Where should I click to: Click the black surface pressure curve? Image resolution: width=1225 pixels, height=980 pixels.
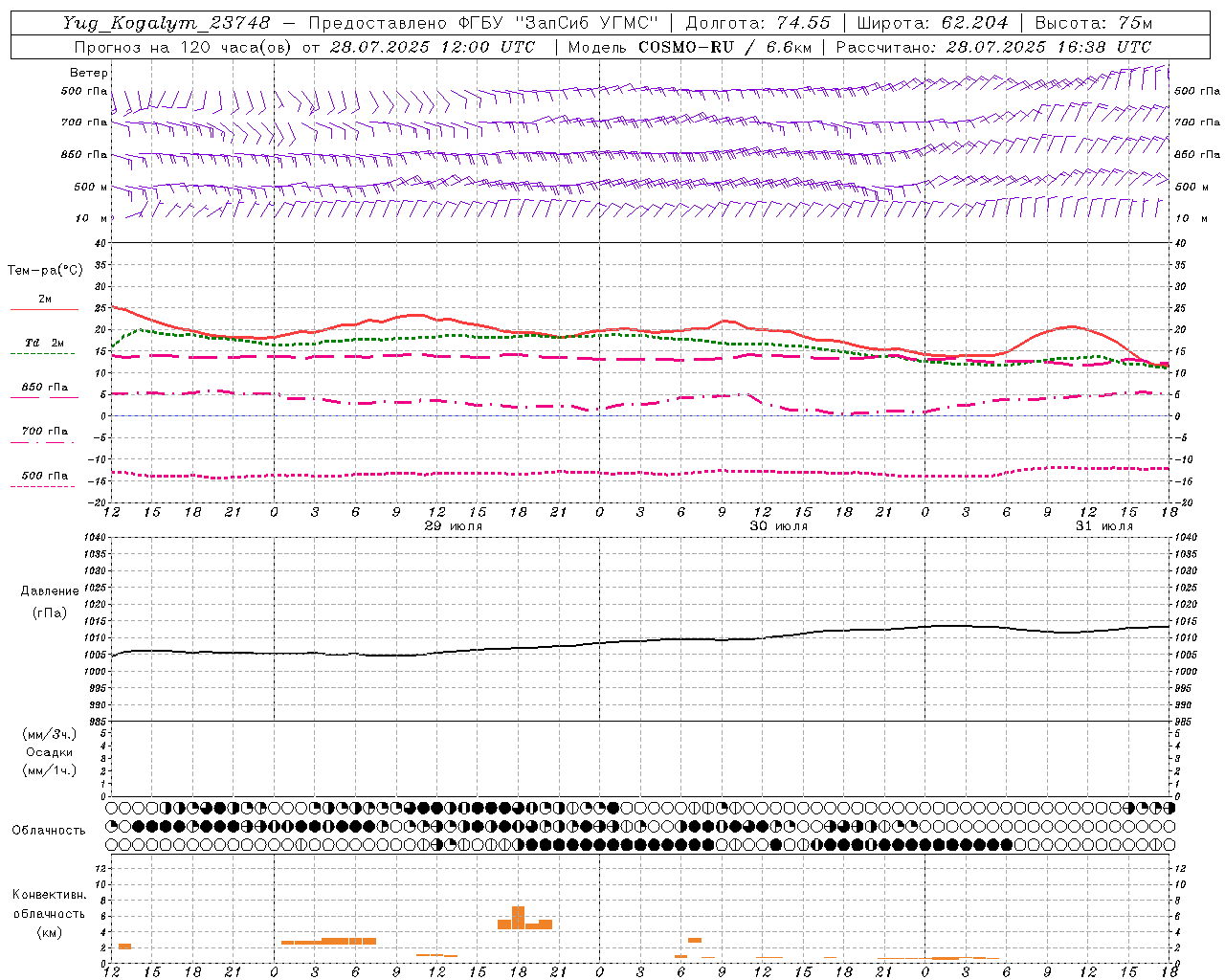point(641,641)
